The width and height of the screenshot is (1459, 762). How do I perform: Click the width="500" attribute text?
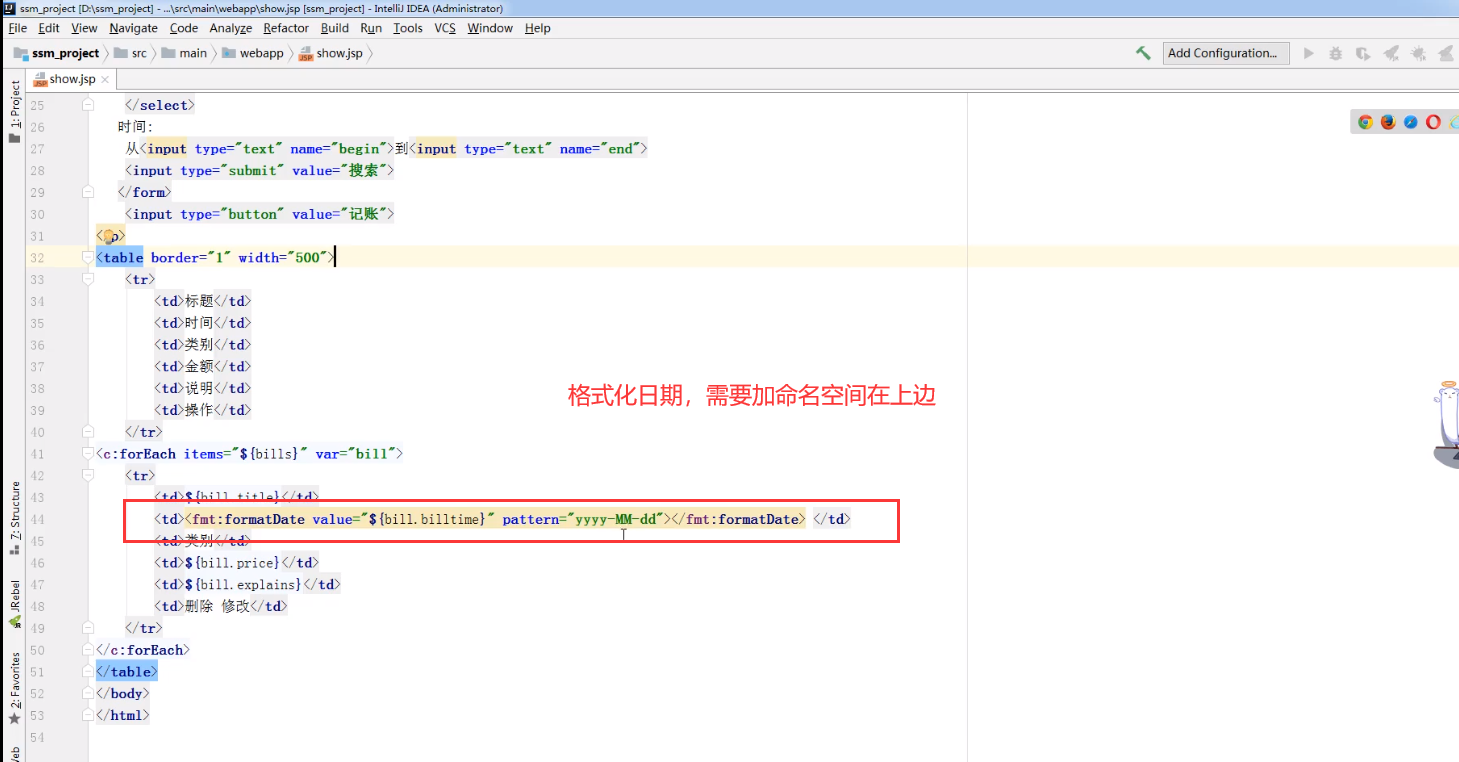click(283, 257)
